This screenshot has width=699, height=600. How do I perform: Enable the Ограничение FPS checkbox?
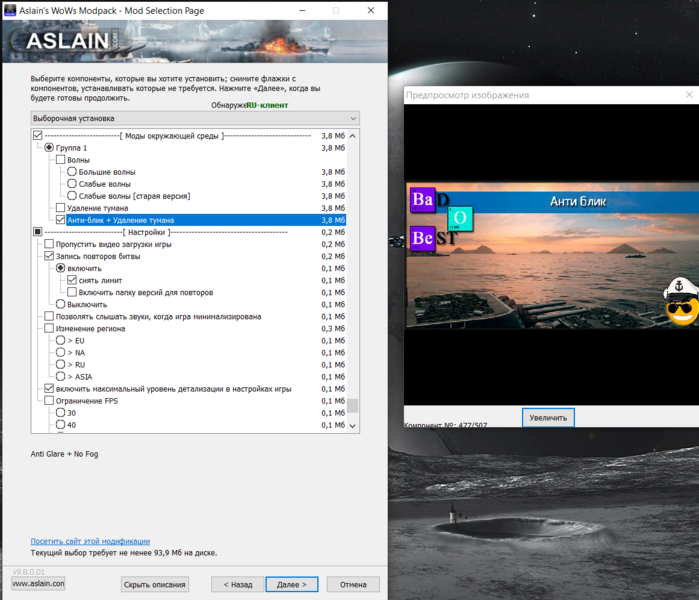click(49, 400)
